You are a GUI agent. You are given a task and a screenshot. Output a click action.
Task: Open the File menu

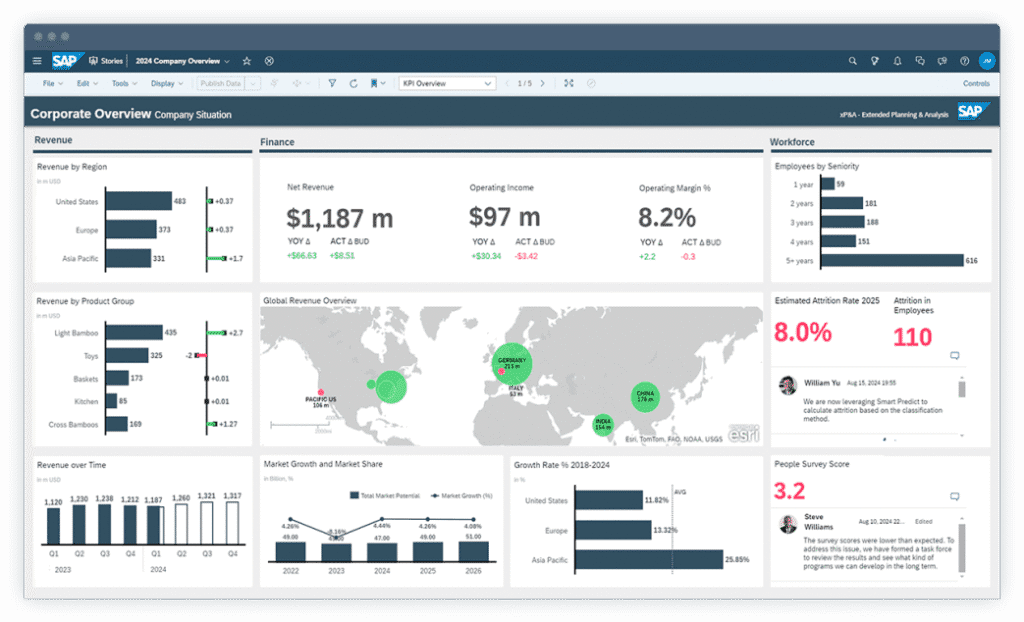[x=52, y=84]
